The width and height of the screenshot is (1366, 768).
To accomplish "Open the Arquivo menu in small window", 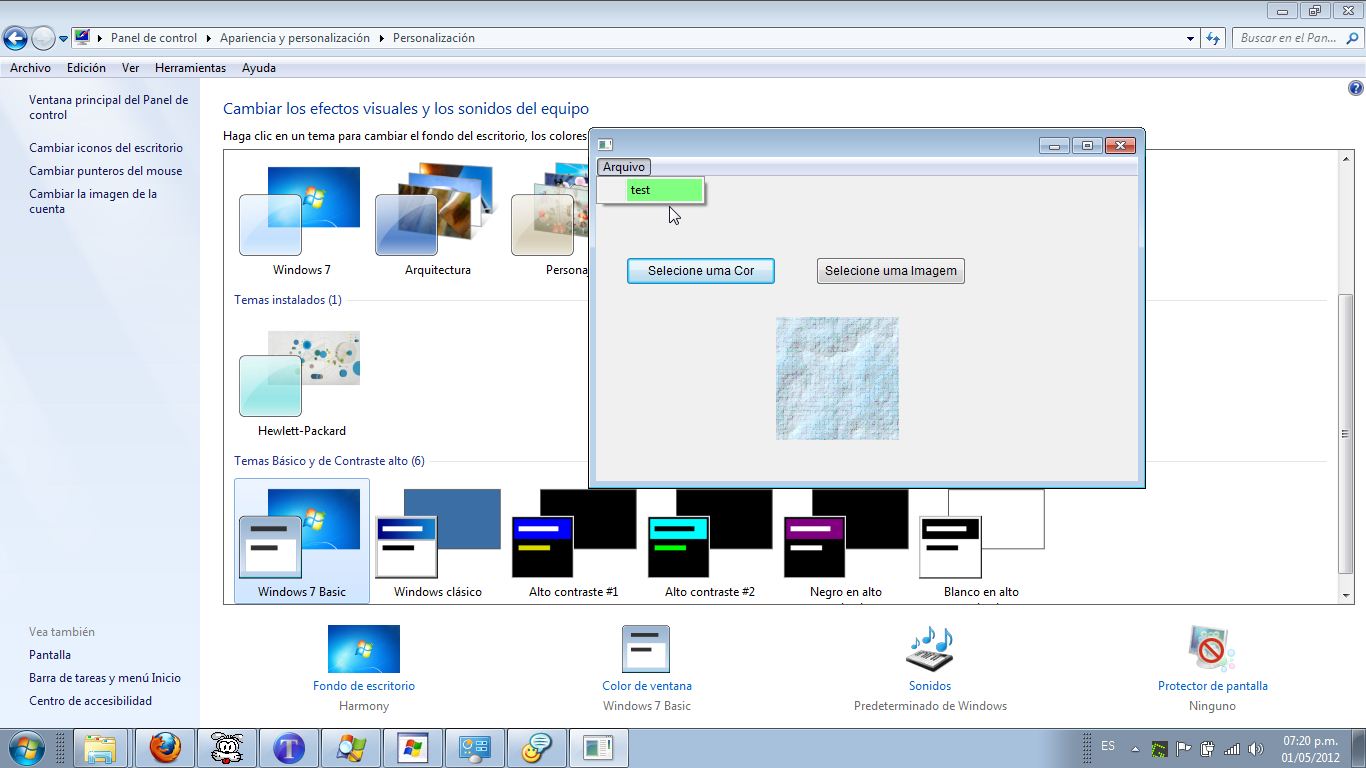I will click(624, 167).
